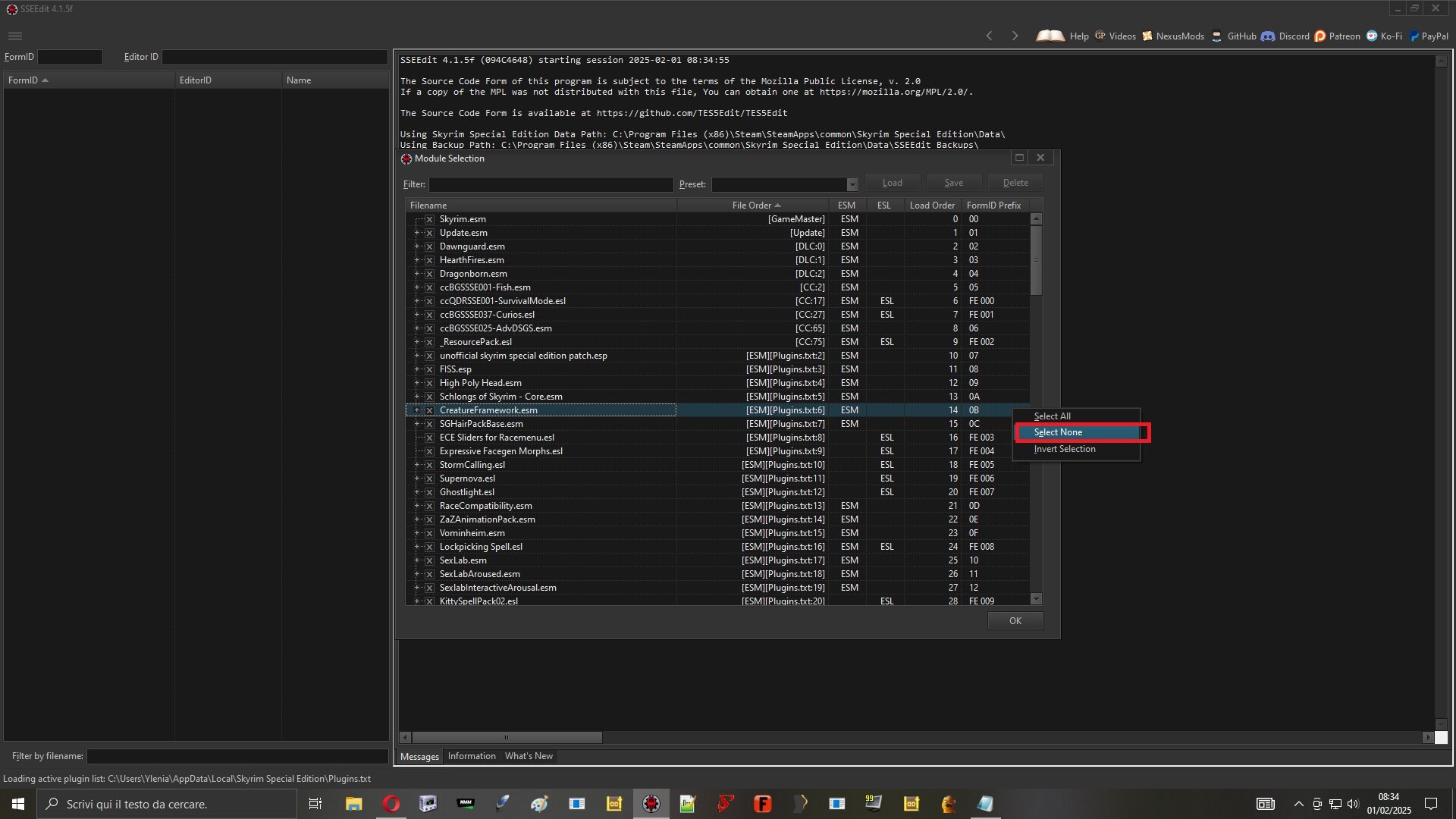The height and width of the screenshot is (819, 1456).
Task: Select the Supernova.esl module row
Action: (x=717, y=479)
